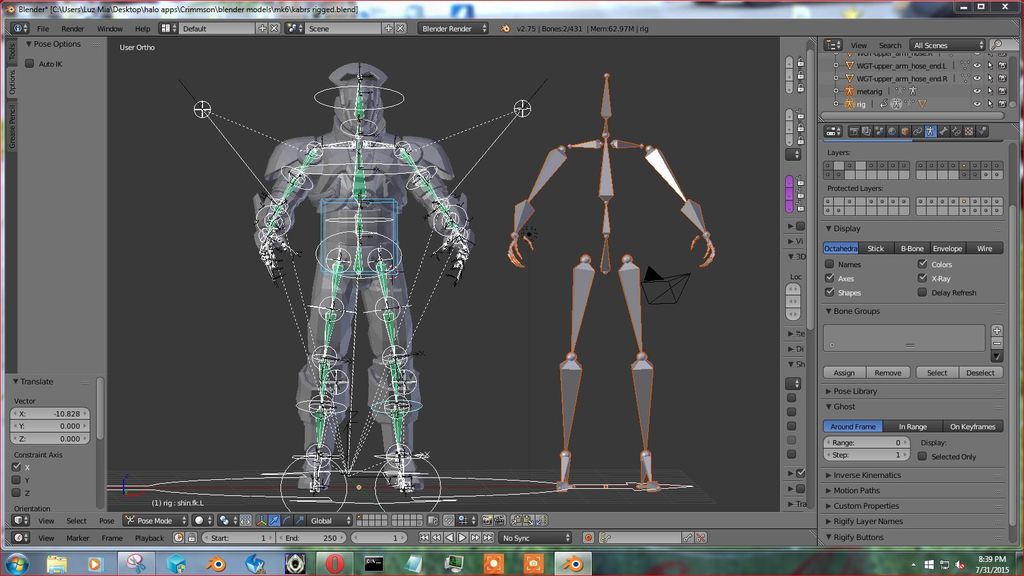
Task: Open the Bone constraints properties tab
Action: (956, 131)
